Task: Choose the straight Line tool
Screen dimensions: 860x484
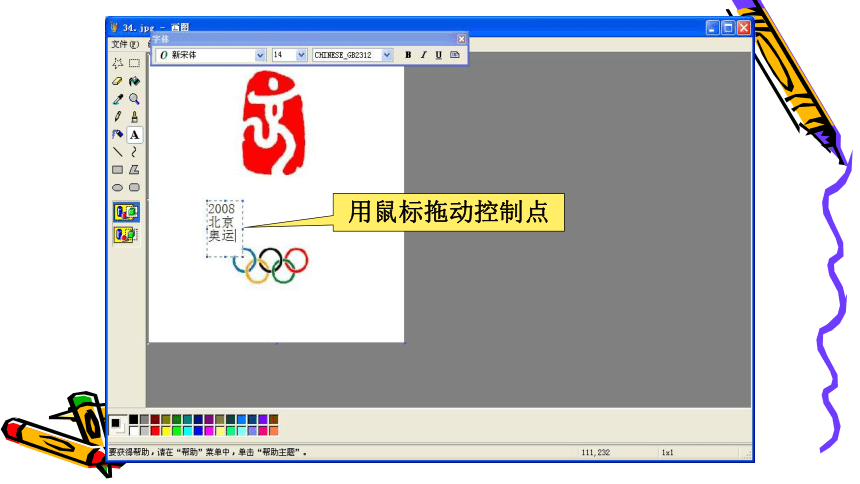Action: click(117, 152)
